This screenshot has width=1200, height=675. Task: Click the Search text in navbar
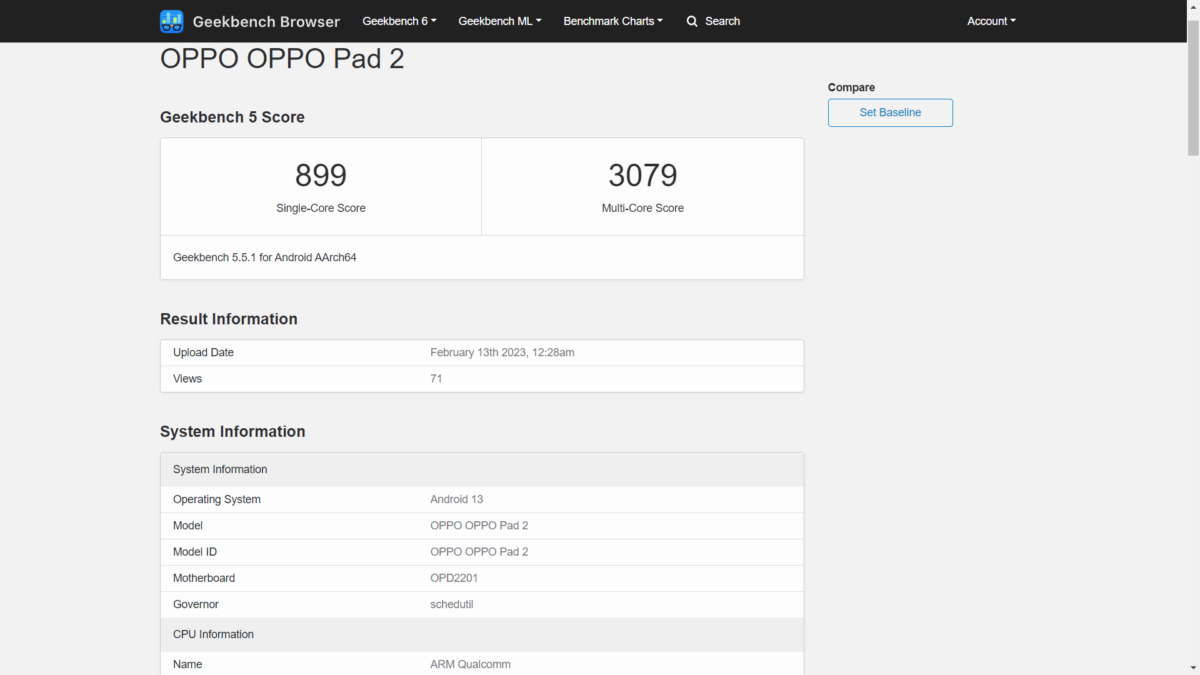(x=722, y=21)
